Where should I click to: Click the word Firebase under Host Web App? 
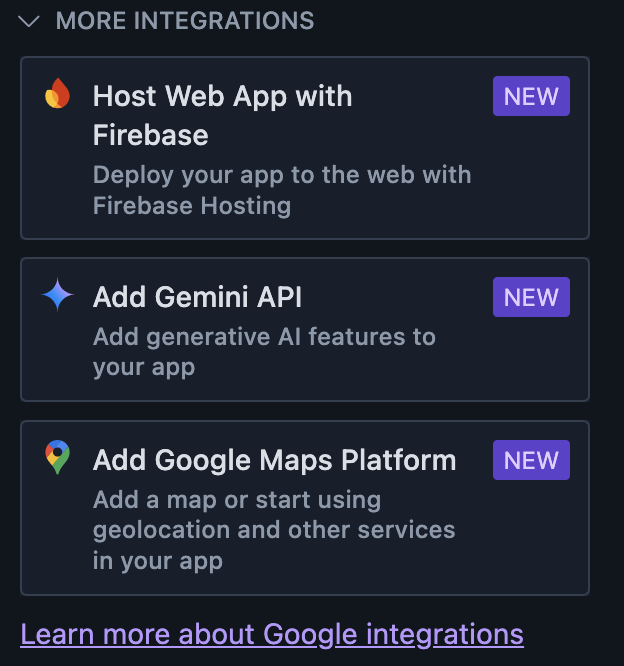click(x=150, y=135)
